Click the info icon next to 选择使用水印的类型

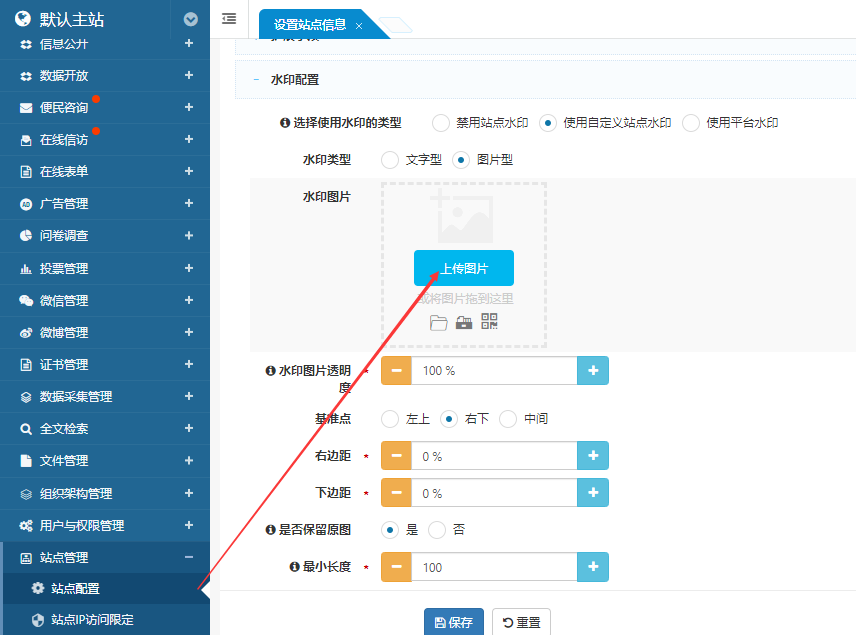(x=285, y=123)
